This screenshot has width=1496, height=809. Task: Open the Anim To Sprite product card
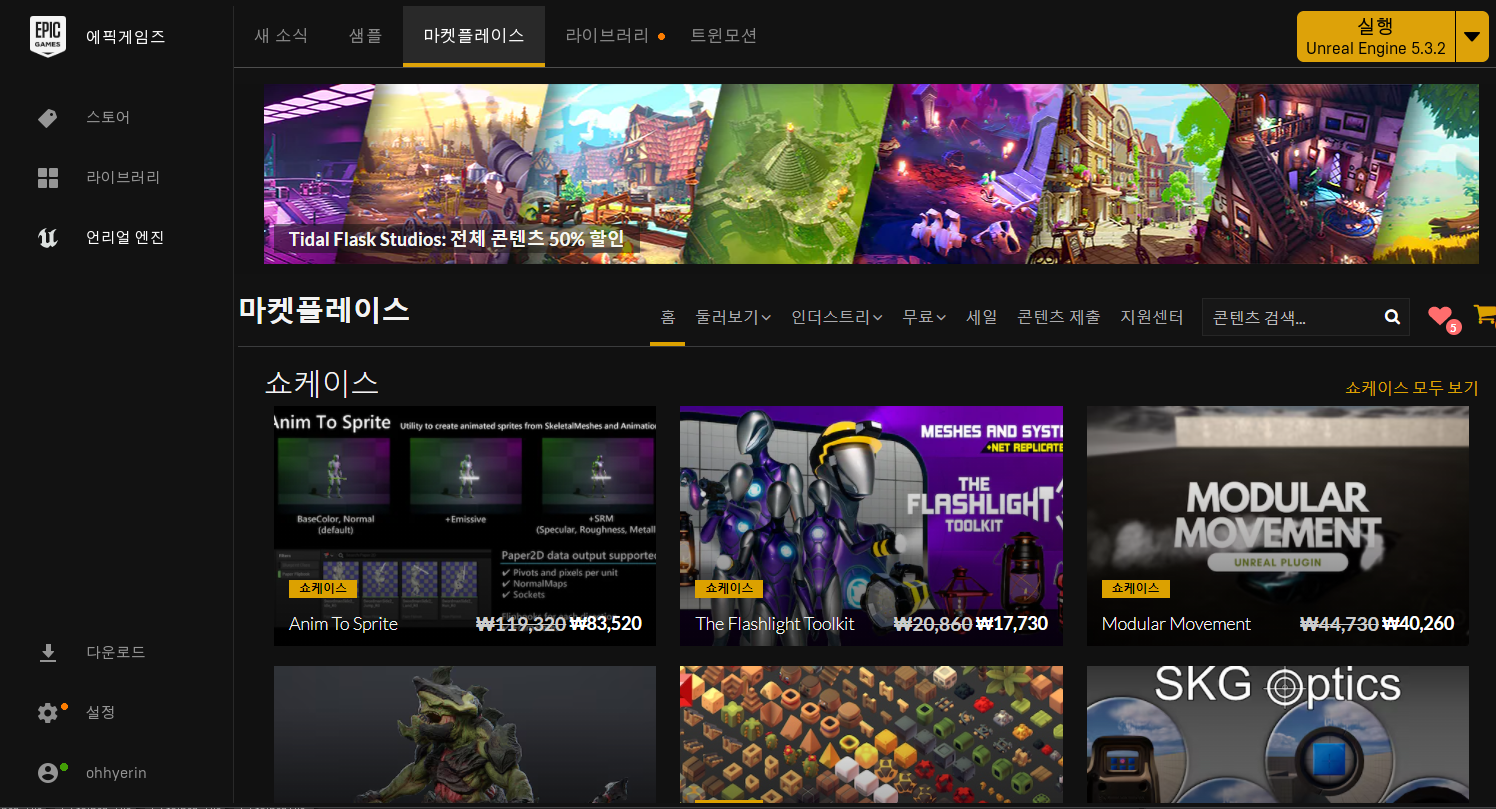(465, 526)
